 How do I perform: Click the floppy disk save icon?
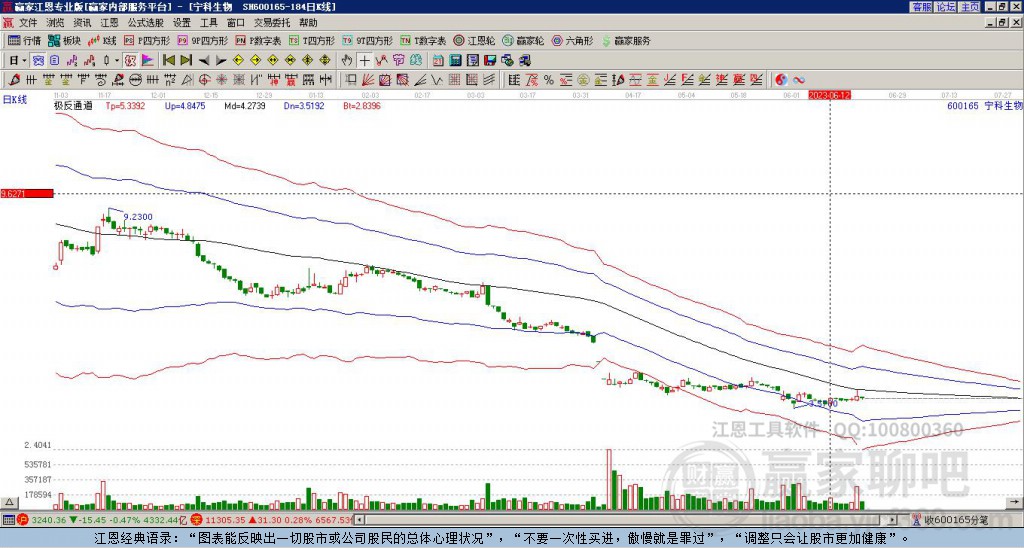(490, 61)
